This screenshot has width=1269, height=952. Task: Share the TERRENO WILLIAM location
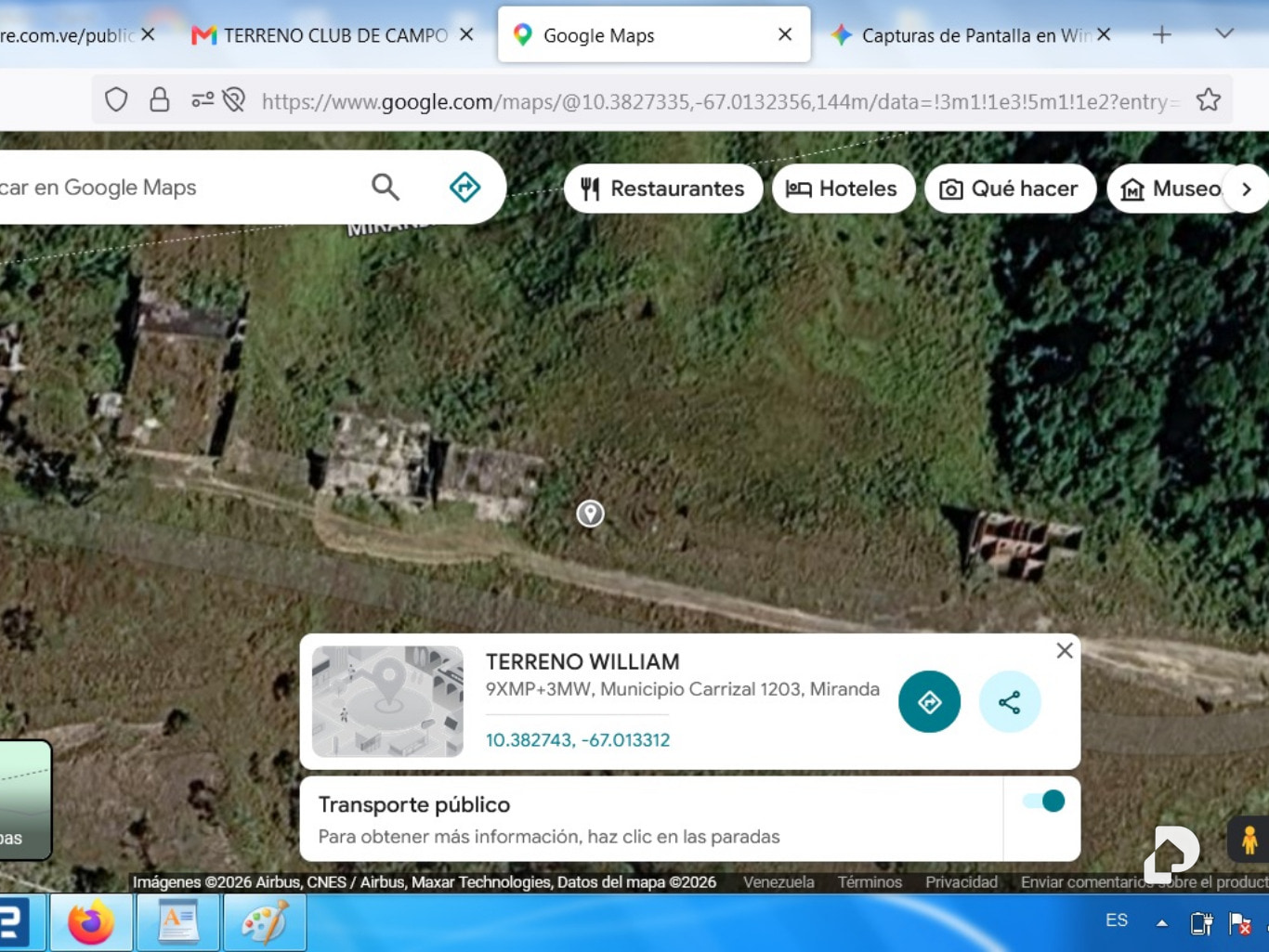coord(1010,702)
